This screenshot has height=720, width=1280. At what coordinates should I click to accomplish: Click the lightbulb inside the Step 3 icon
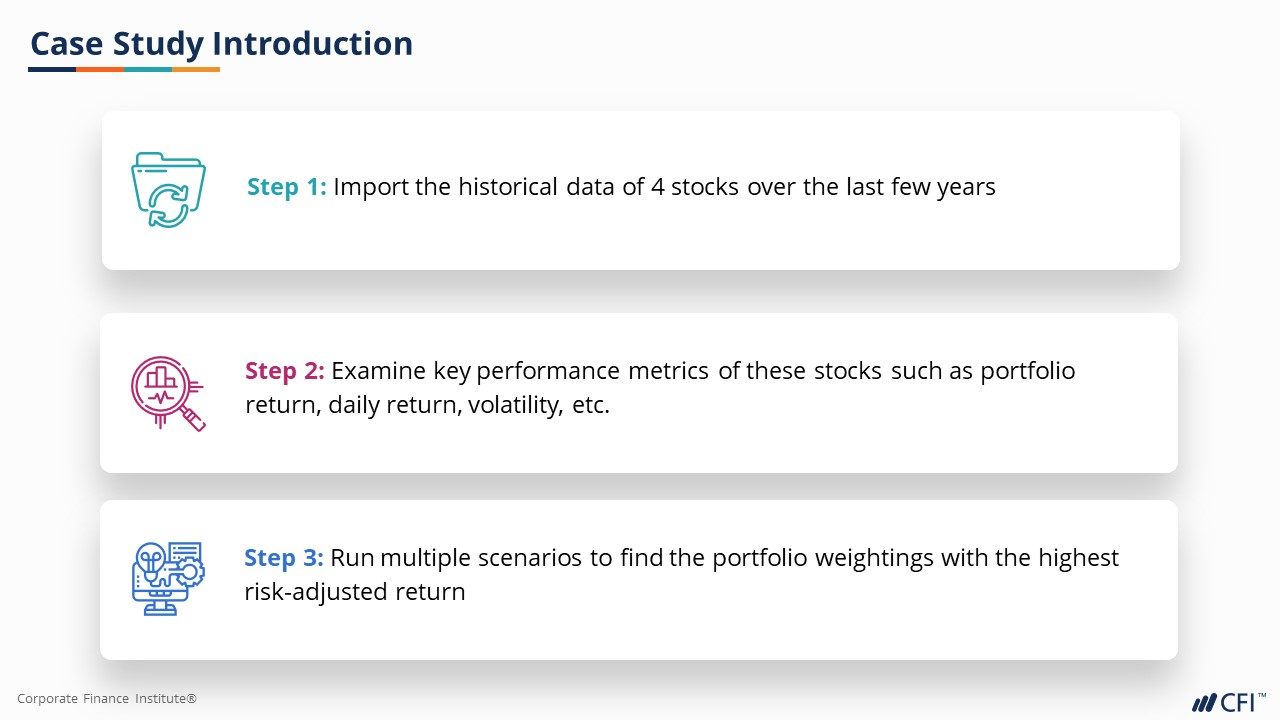pyautogui.click(x=151, y=555)
